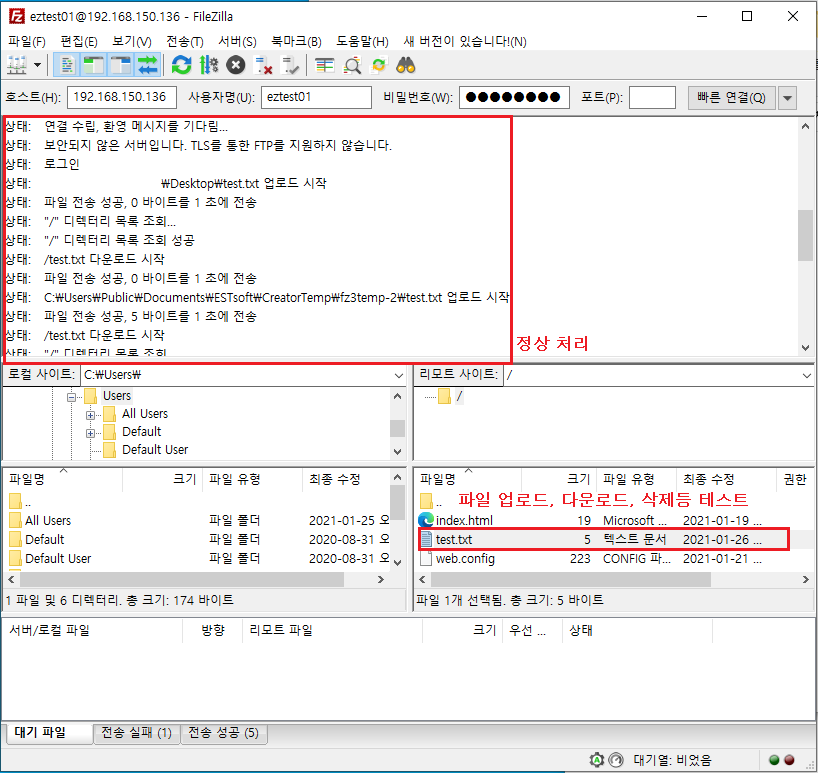
Task: Open the 북마크(B) menu
Action: pyautogui.click(x=296, y=42)
